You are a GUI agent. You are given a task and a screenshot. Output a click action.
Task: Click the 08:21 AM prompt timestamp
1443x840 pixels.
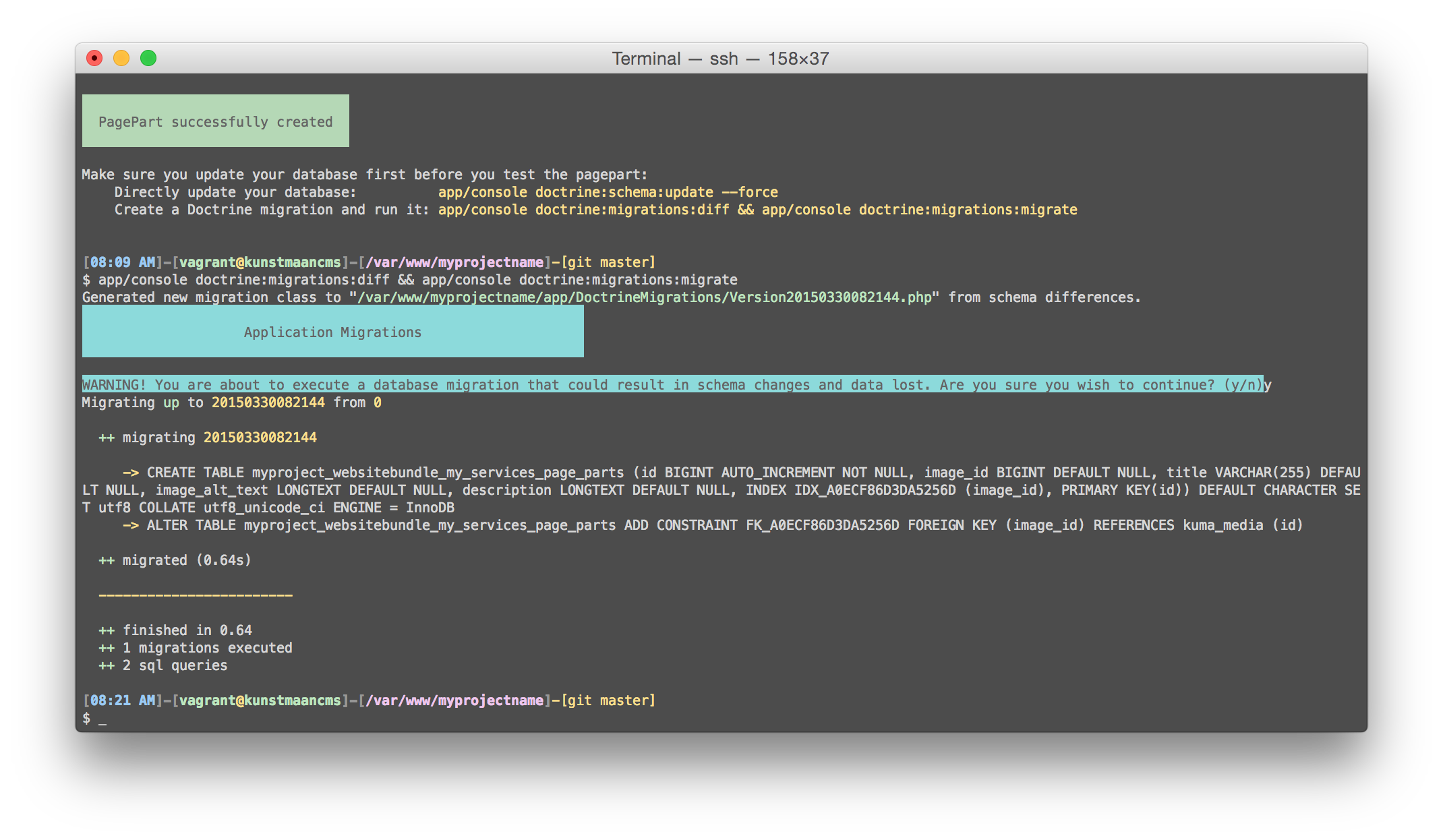[x=123, y=700]
